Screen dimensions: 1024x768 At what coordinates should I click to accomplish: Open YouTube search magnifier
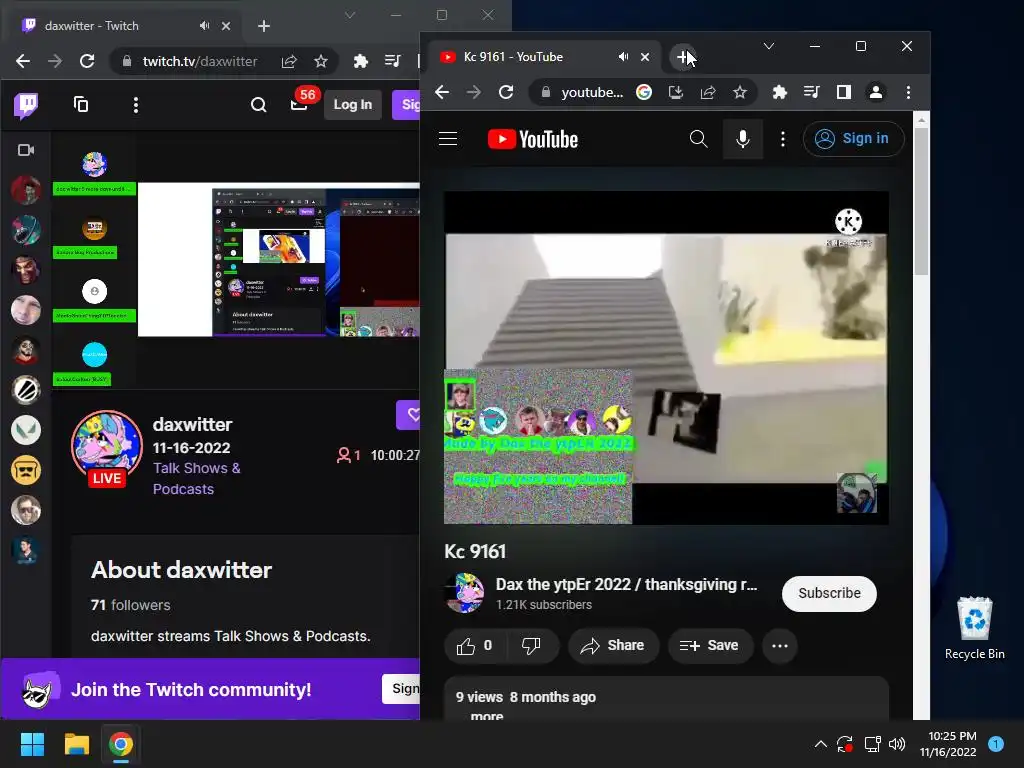699,138
